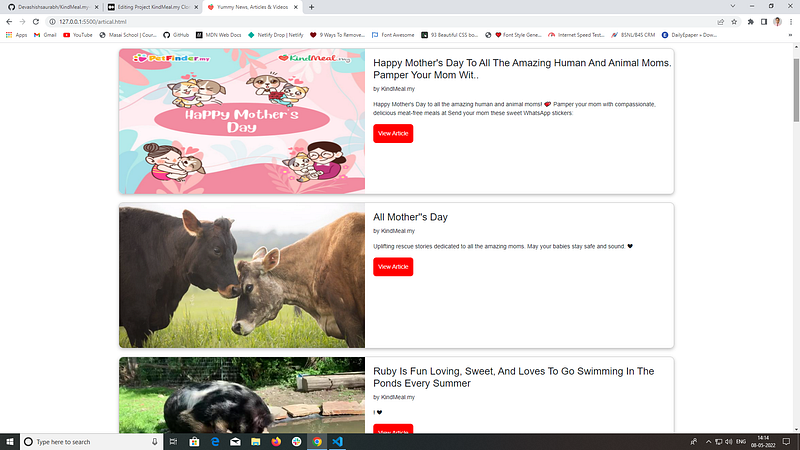The image size is (800, 450).
Task: Open Visual Studio Code from taskbar
Action: click(x=337, y=442)
